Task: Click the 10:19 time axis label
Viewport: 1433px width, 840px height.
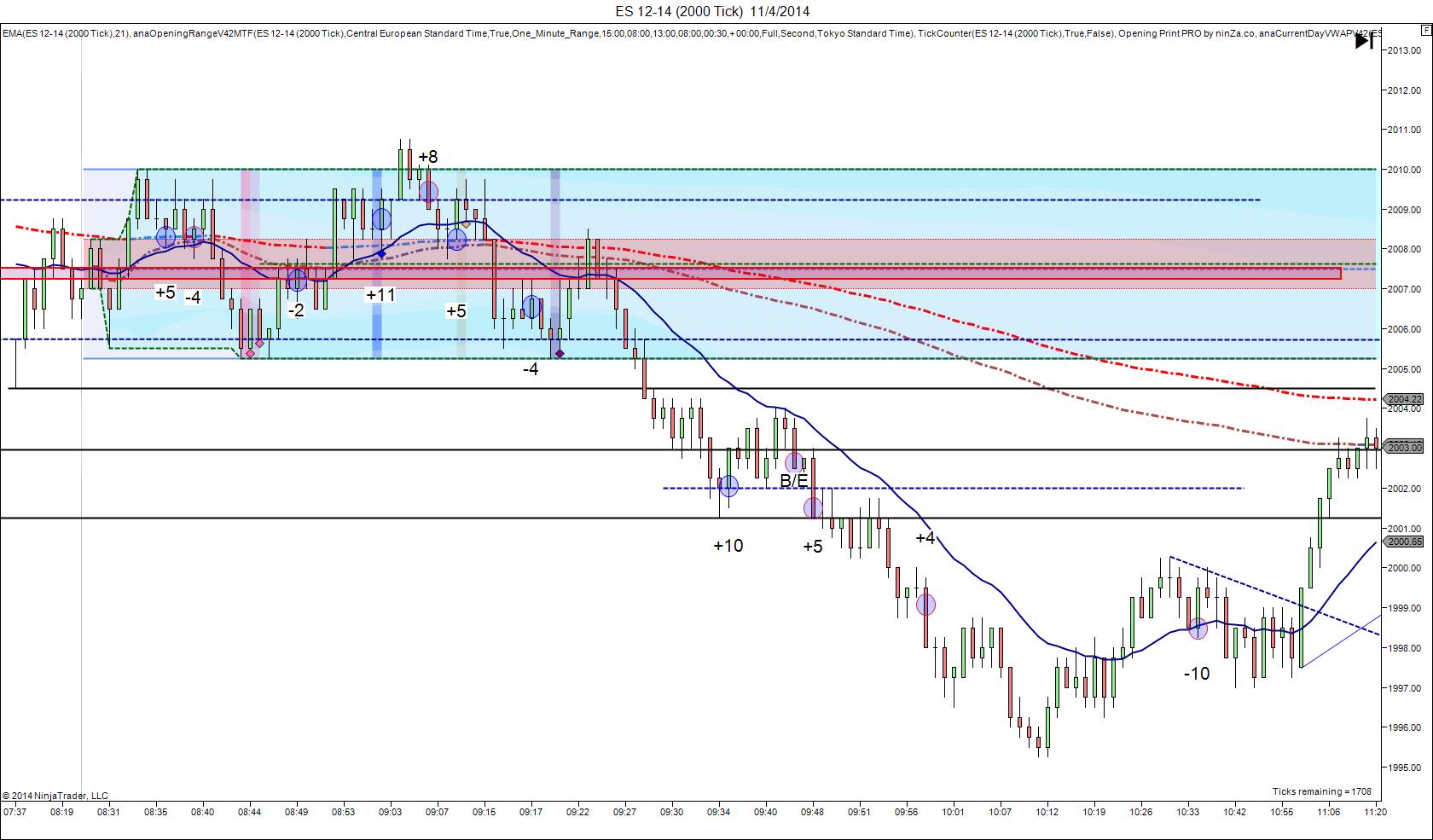Action: pos(1094,812)
